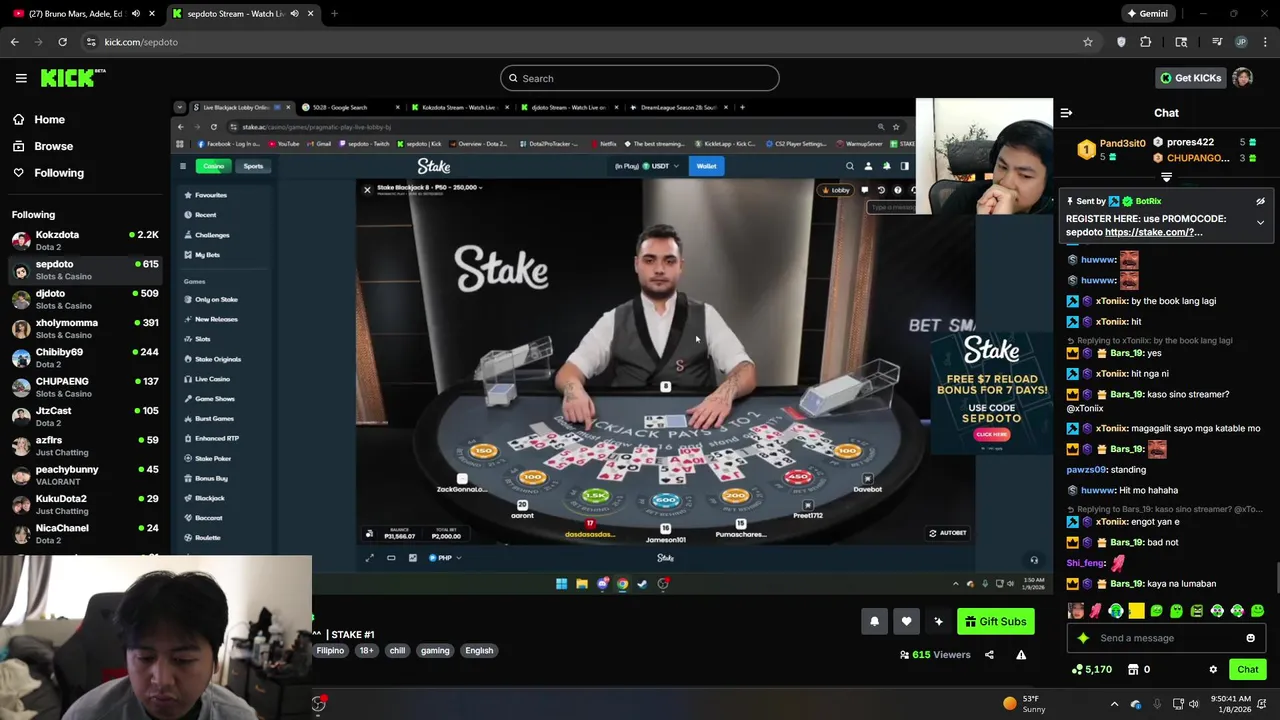1280x720 pixels.
Task: Open KukuDota2 channel in Following list
Action: tap(85, 504)
